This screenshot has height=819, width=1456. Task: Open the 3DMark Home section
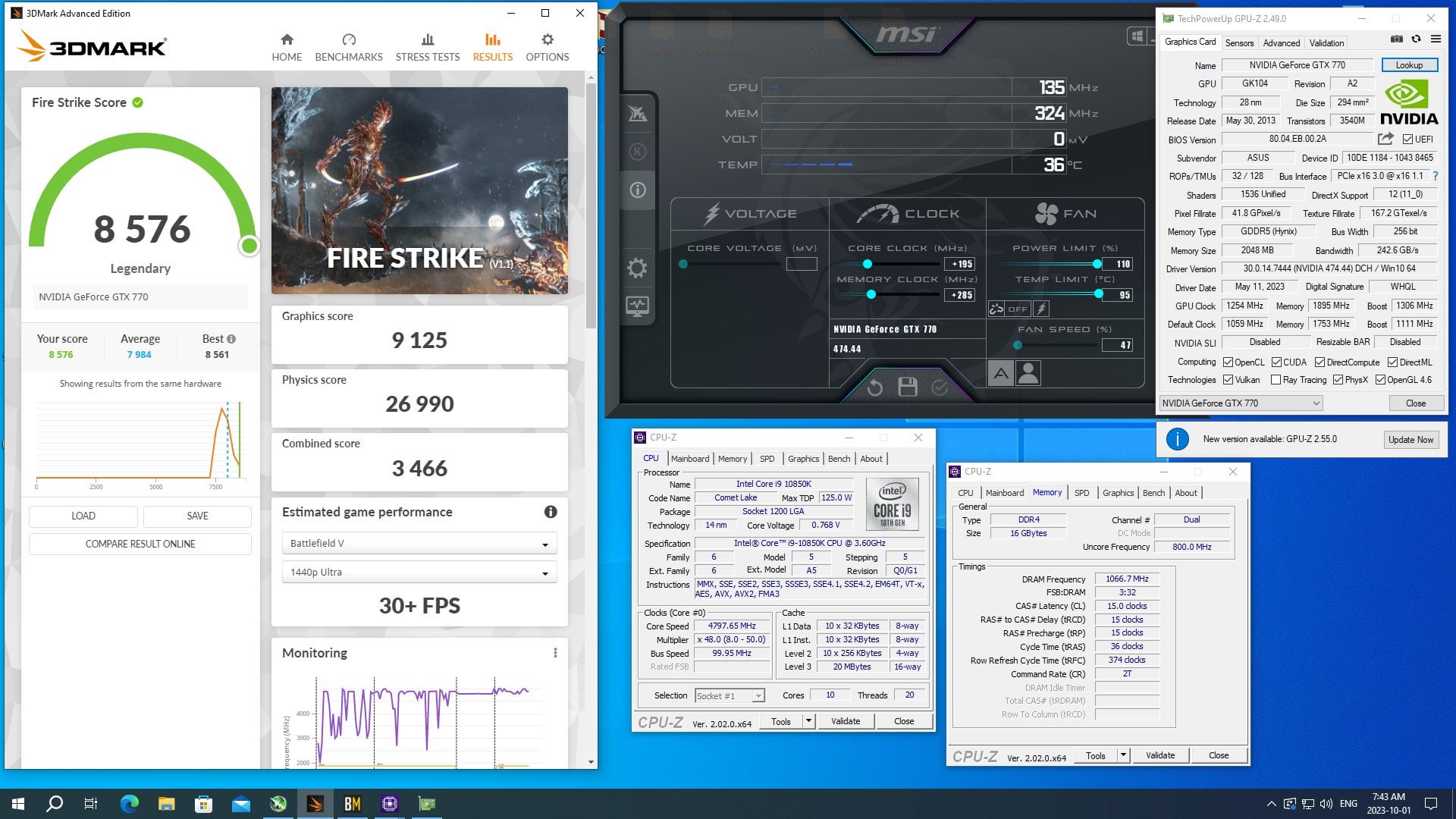[x=287, y=47]
